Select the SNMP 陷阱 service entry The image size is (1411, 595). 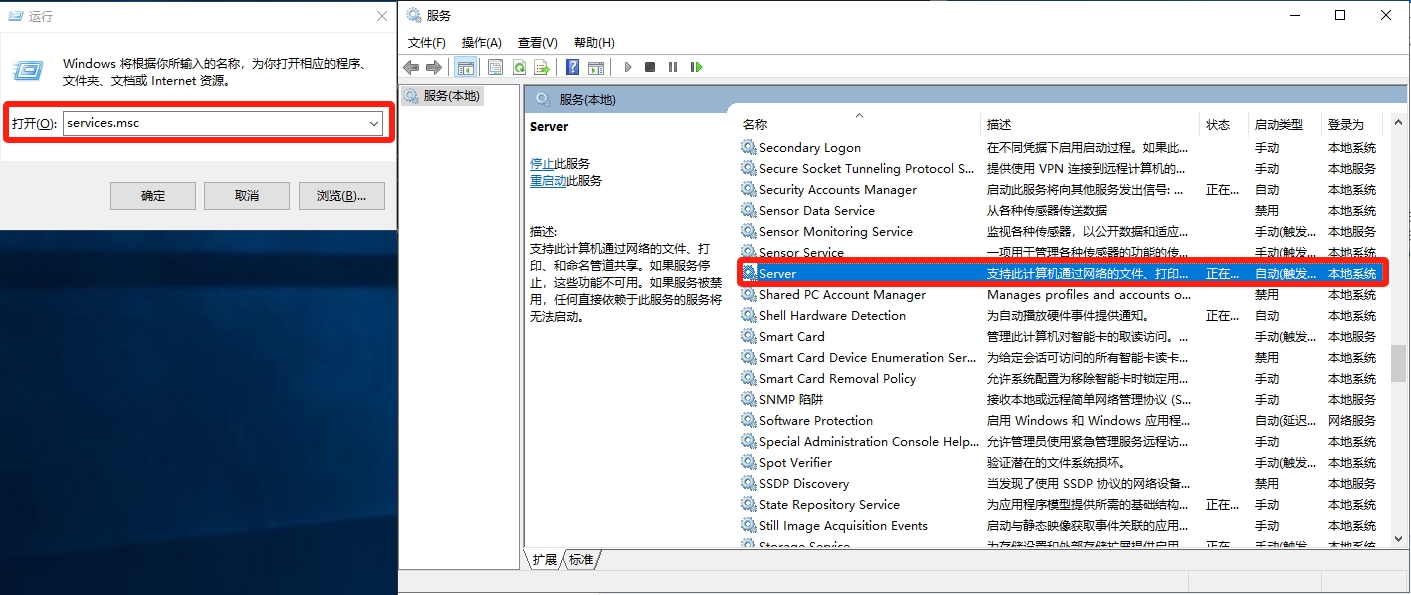click(x=790, y=399)
